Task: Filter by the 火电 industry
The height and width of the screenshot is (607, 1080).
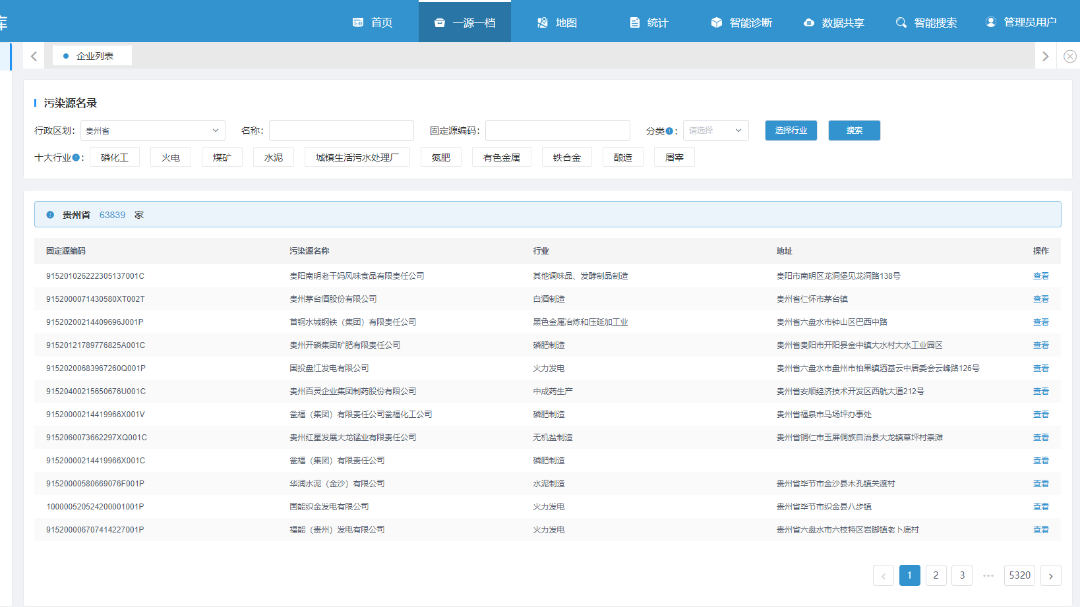Action: point(171,157)
